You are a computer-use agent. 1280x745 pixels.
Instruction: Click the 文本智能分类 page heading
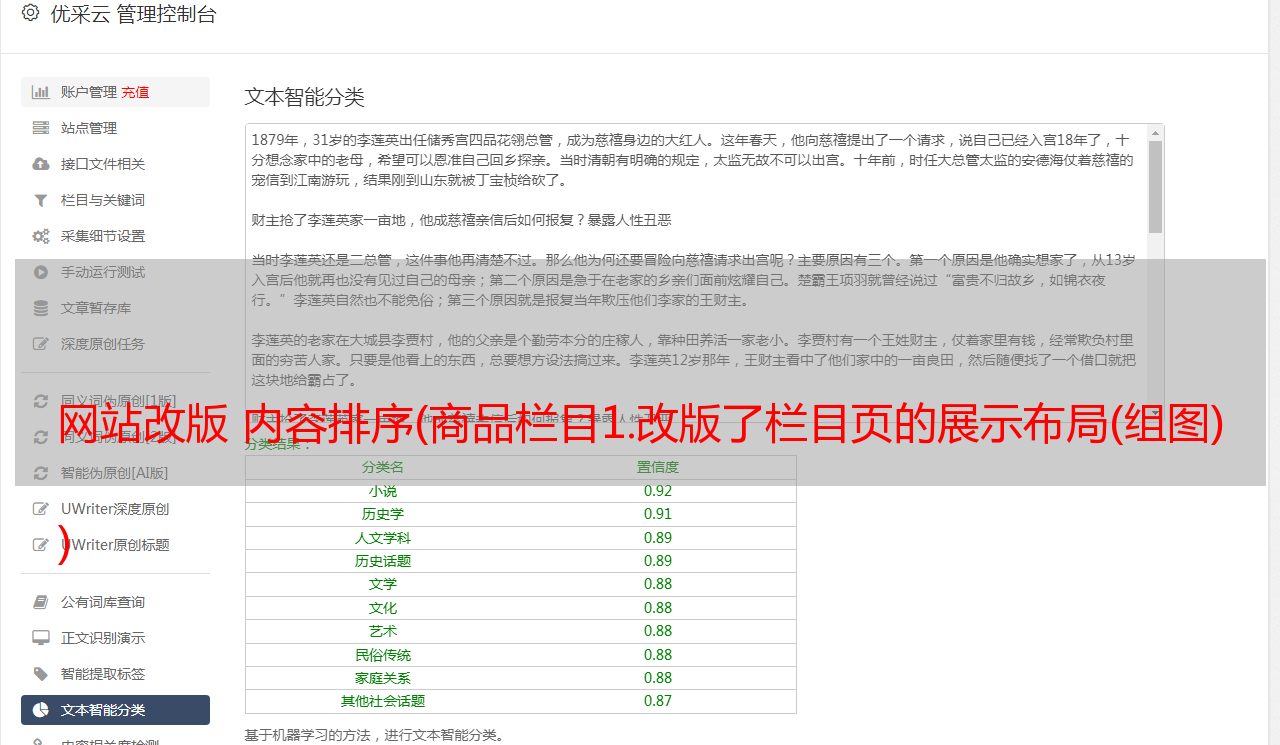pos(305,97)
